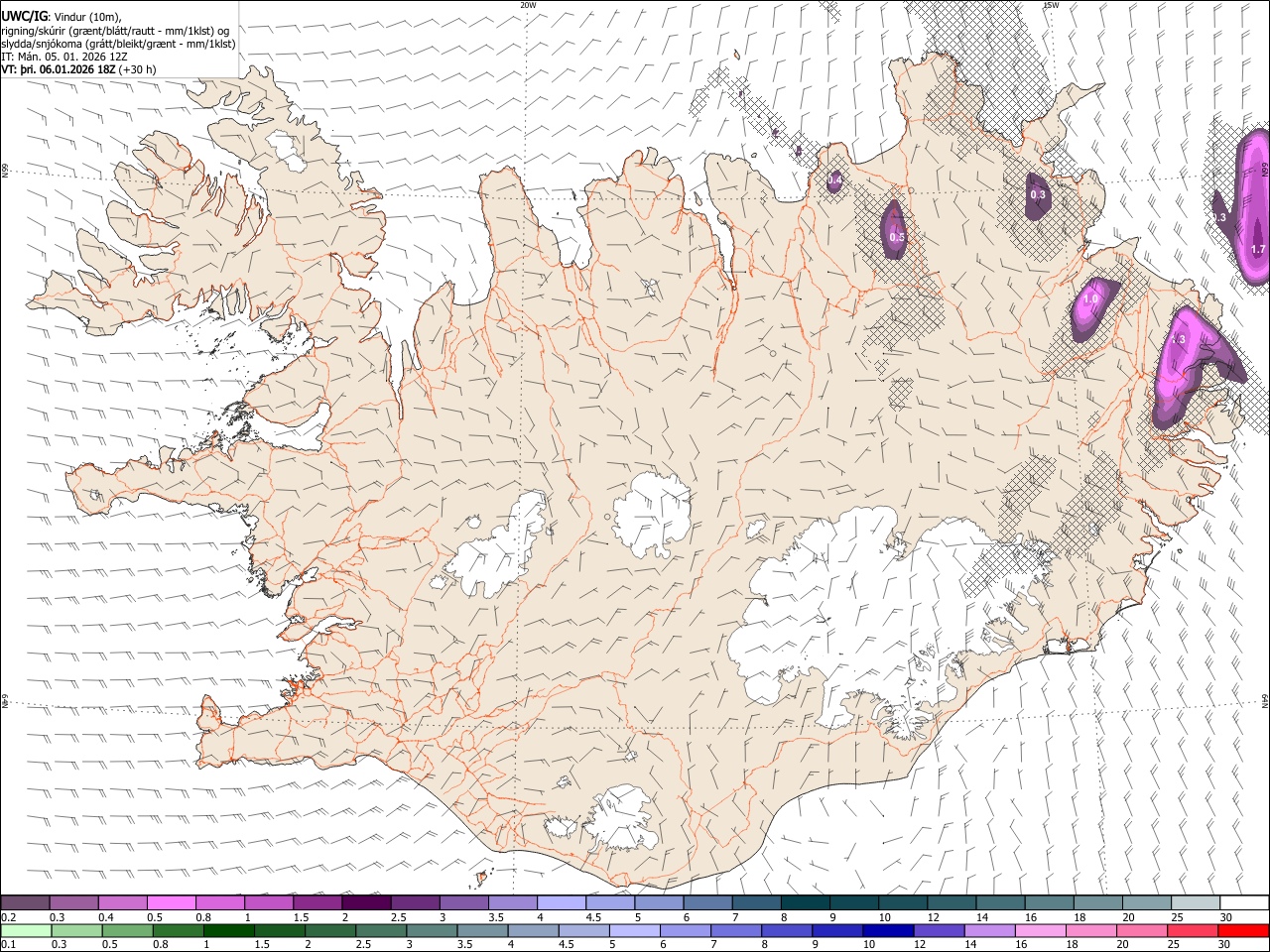1270x952 pixels.
Task: Click the 0.4 snowfall value on the map
Action: [x=835, y=180]
